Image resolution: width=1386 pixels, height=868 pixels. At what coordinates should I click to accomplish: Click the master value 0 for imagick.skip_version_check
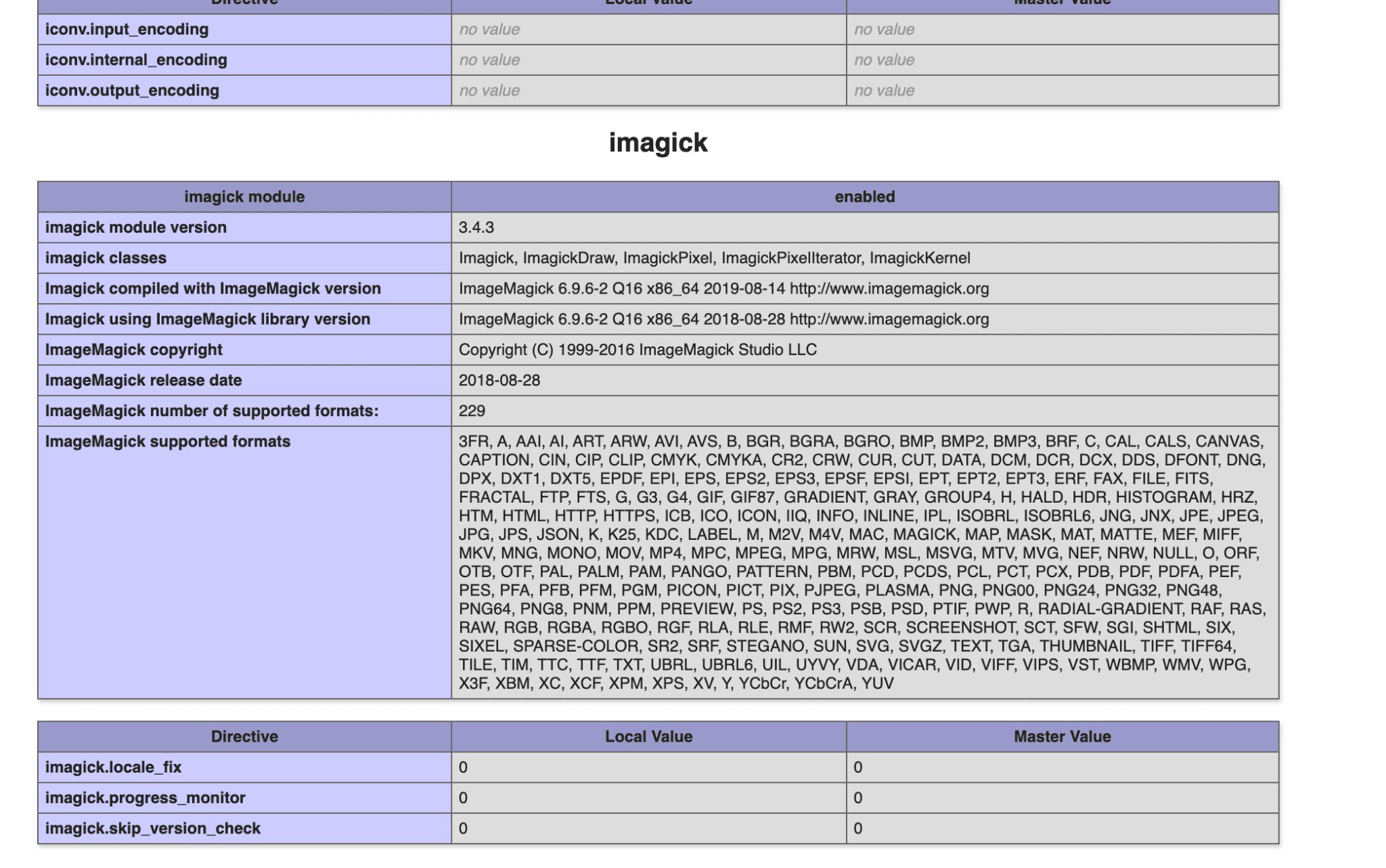pos(857,828)
